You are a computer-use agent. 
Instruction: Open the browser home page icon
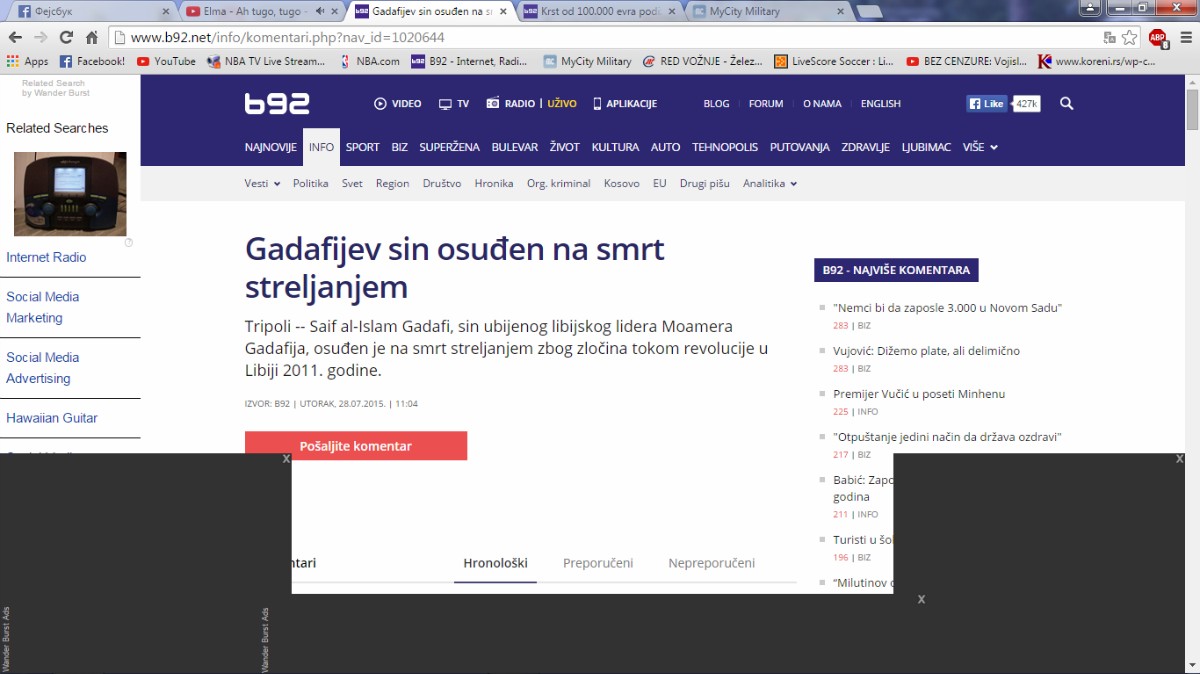pos(92,37)
